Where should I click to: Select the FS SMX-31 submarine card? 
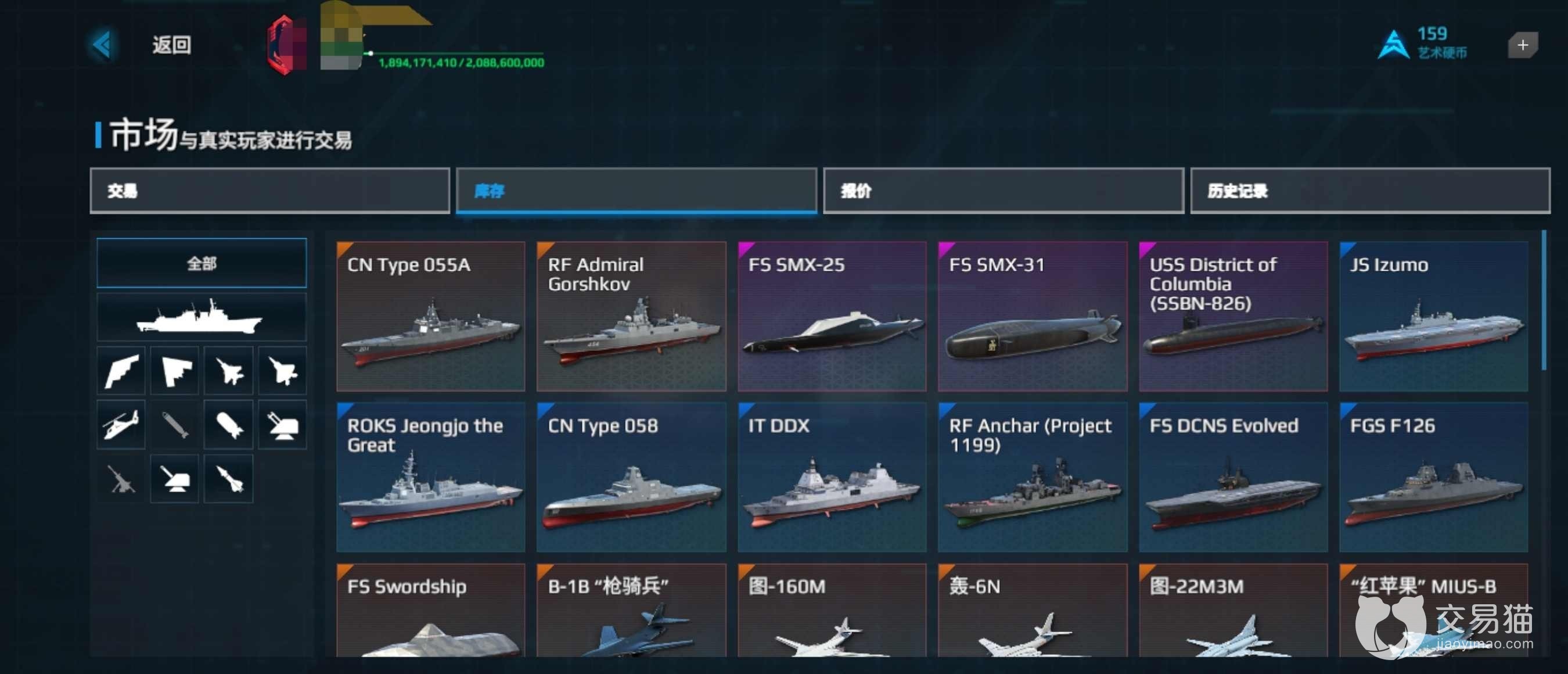click(1033, 316)
